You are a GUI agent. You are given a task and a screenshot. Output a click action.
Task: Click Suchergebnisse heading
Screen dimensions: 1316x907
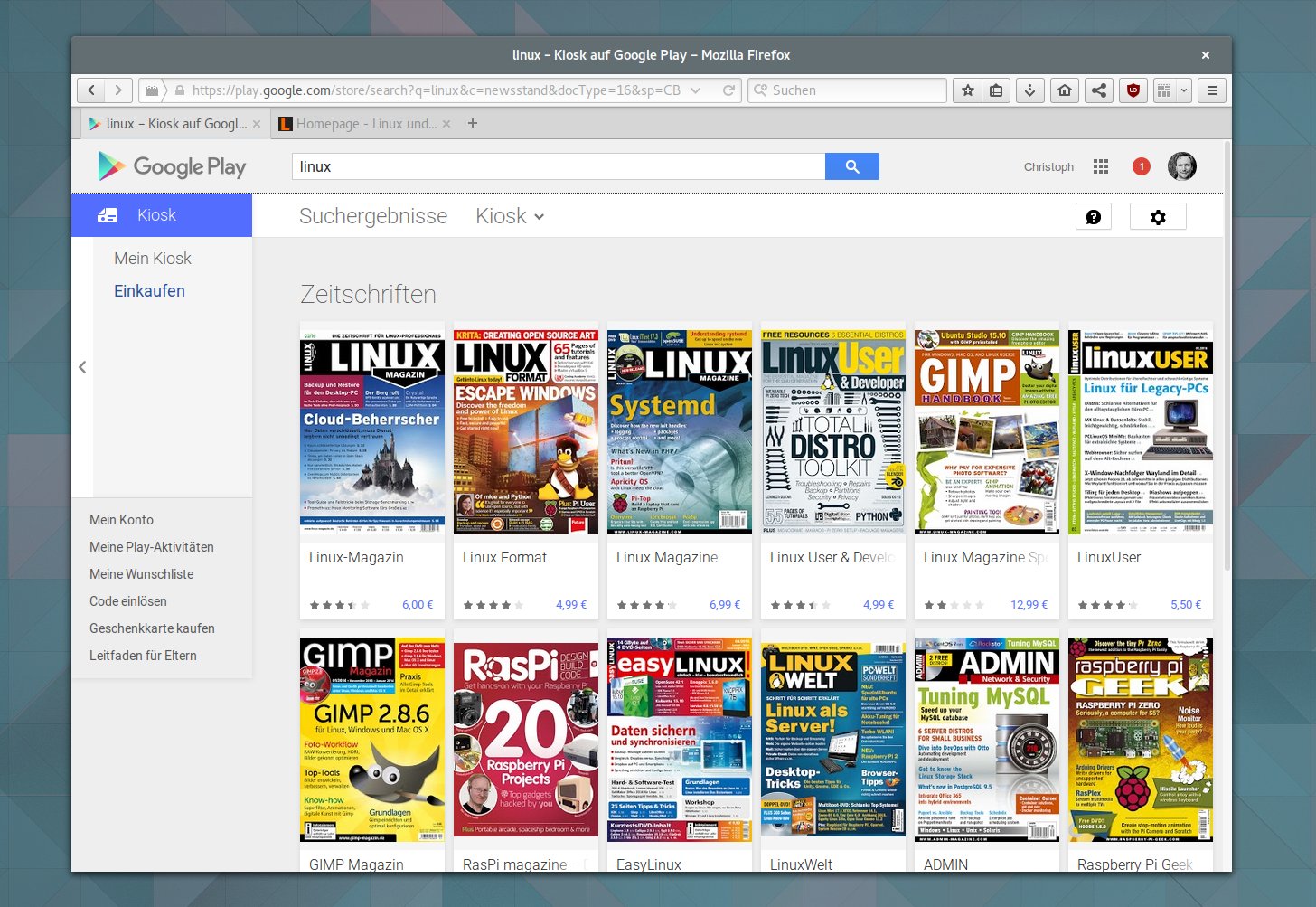pos(373,216)
